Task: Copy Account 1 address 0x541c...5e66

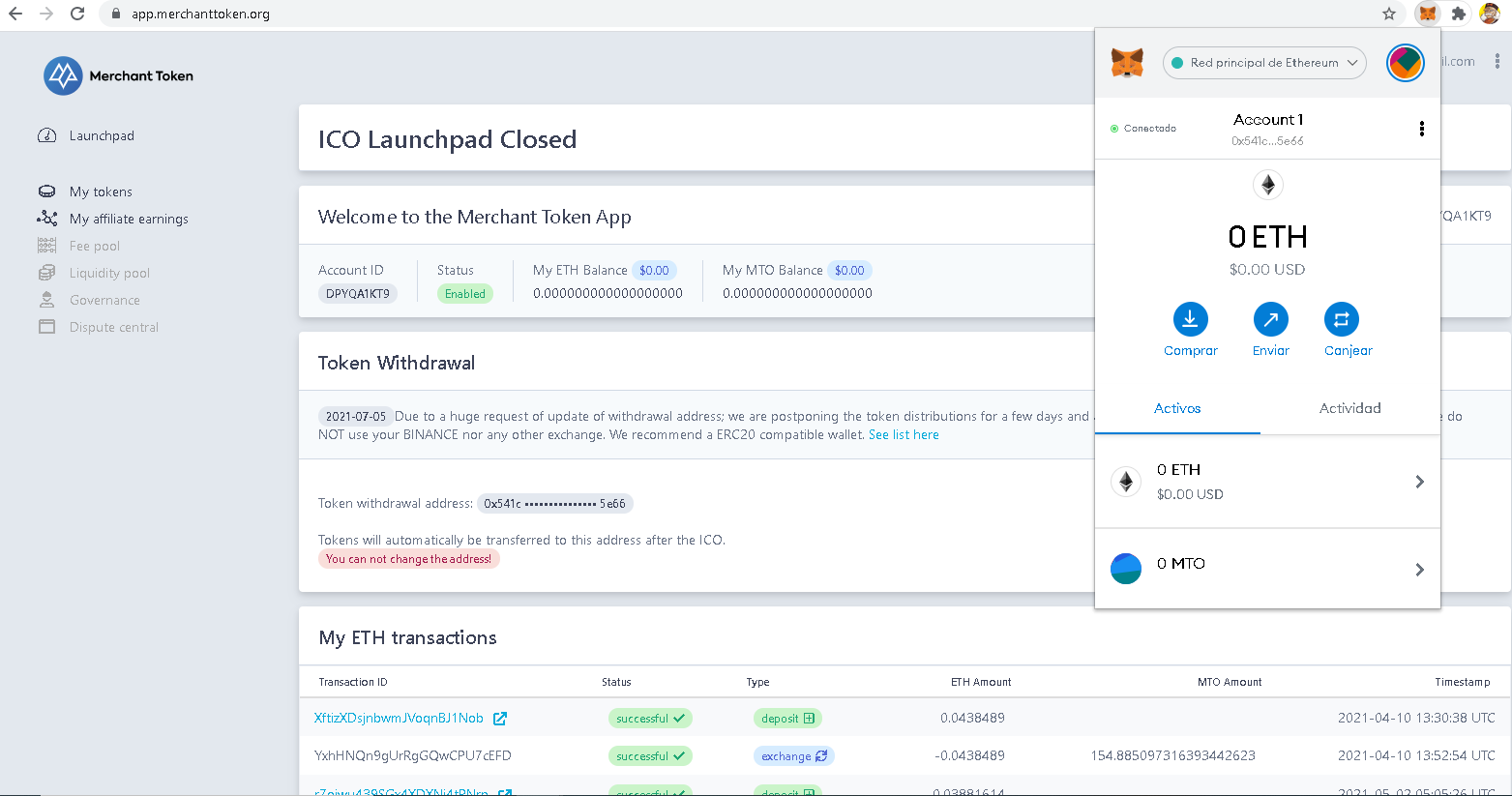Action: click(x=1267, y=141)
